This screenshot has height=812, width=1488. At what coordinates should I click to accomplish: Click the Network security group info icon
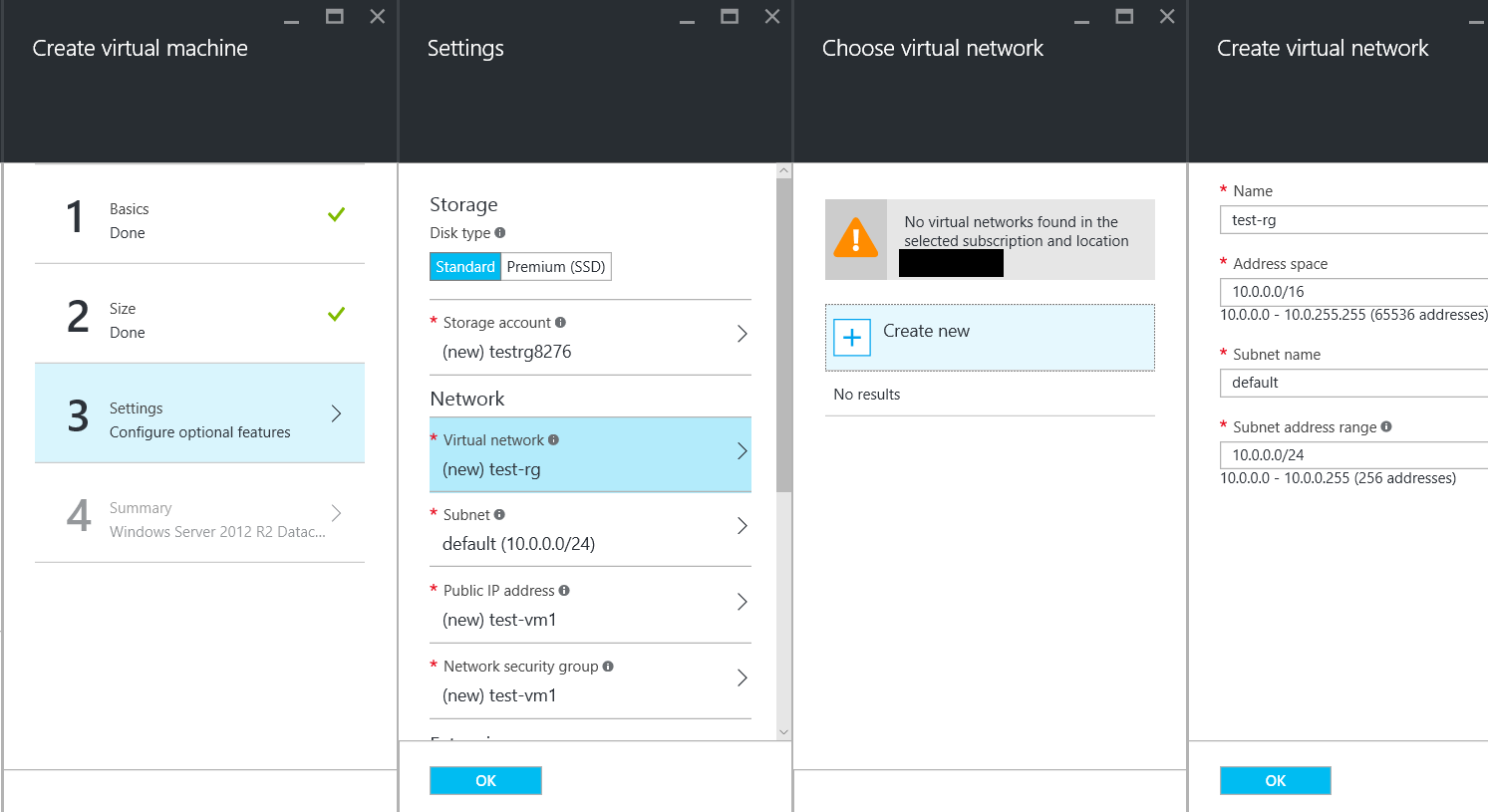(608, 666)
